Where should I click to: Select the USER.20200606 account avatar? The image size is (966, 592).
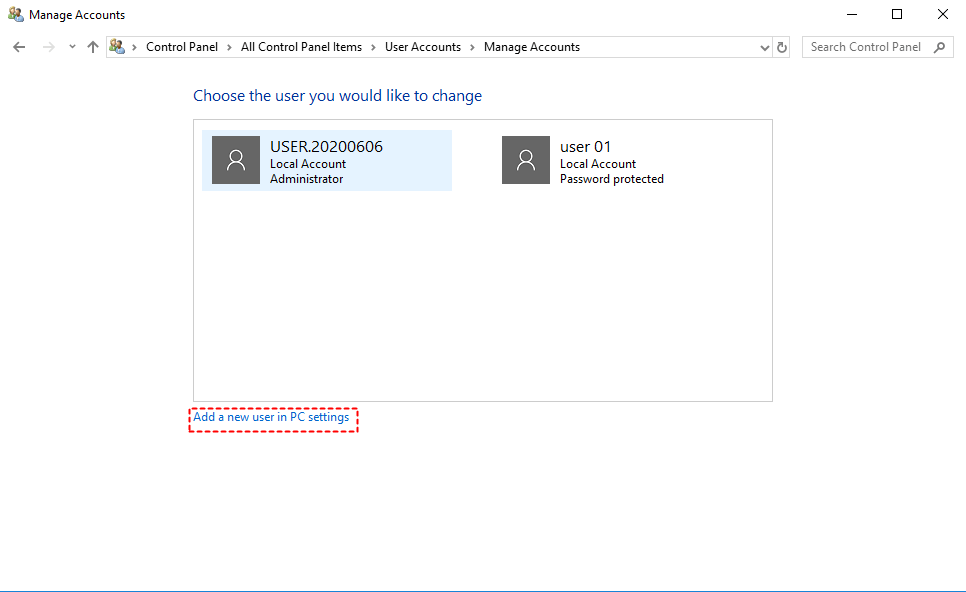236,160
